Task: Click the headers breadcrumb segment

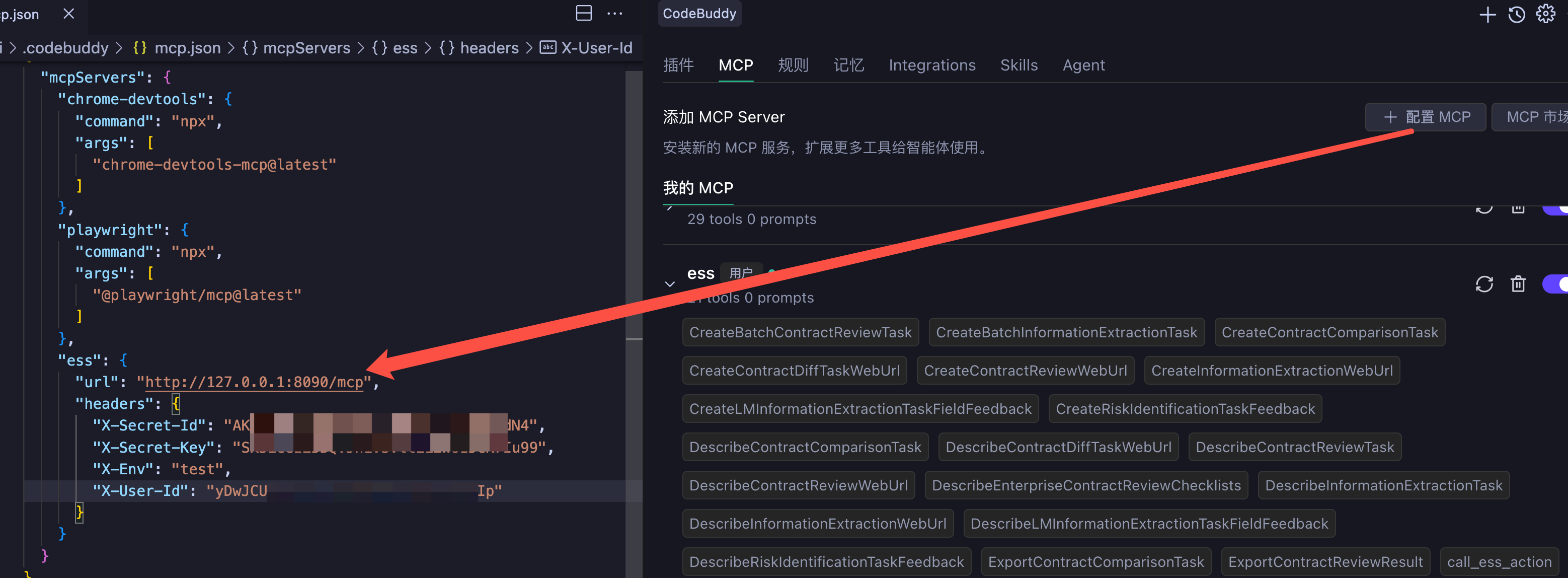Action: tap(489, 48)
